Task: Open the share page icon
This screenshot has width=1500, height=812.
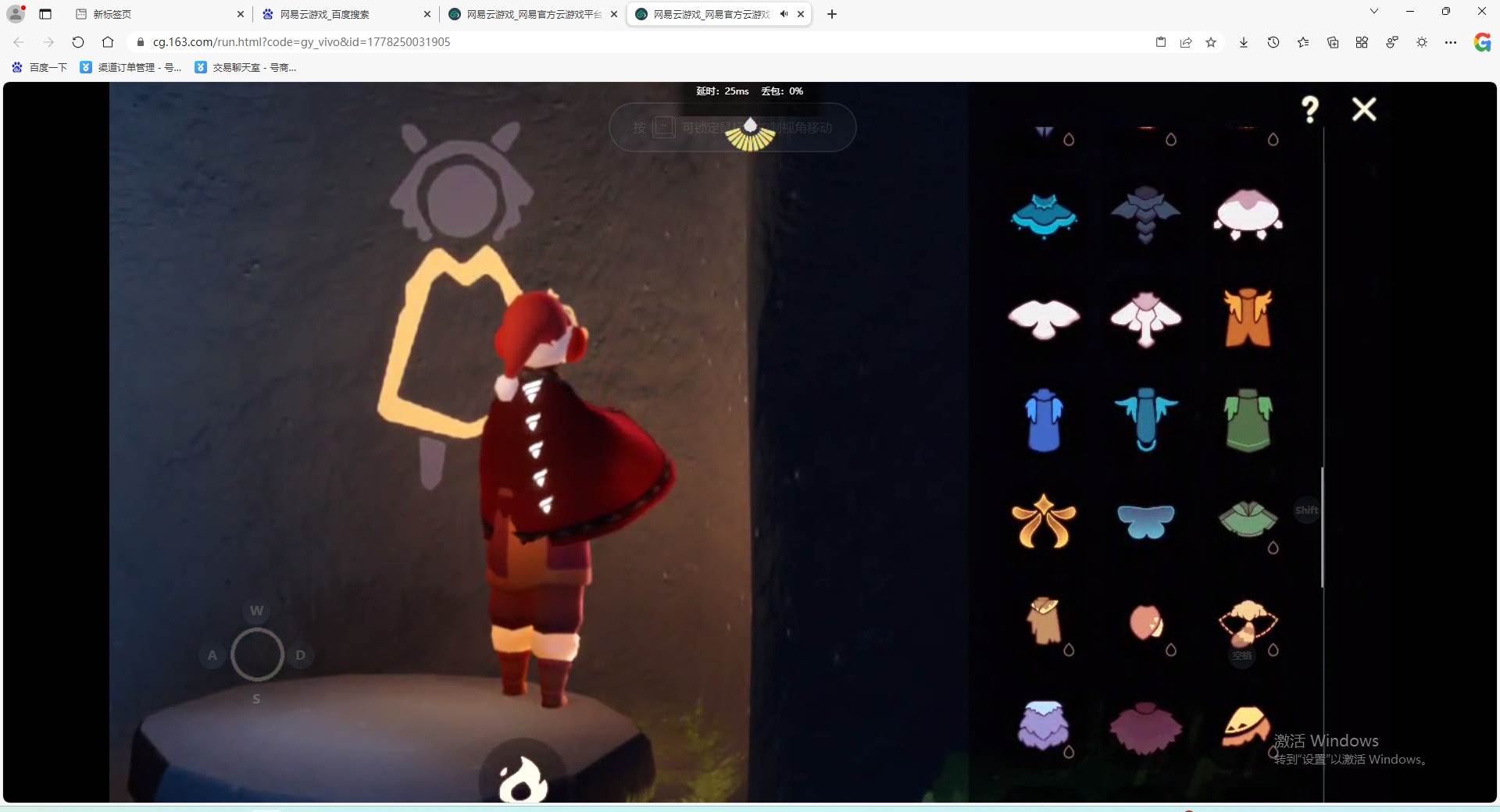Action: [1186, 42]
